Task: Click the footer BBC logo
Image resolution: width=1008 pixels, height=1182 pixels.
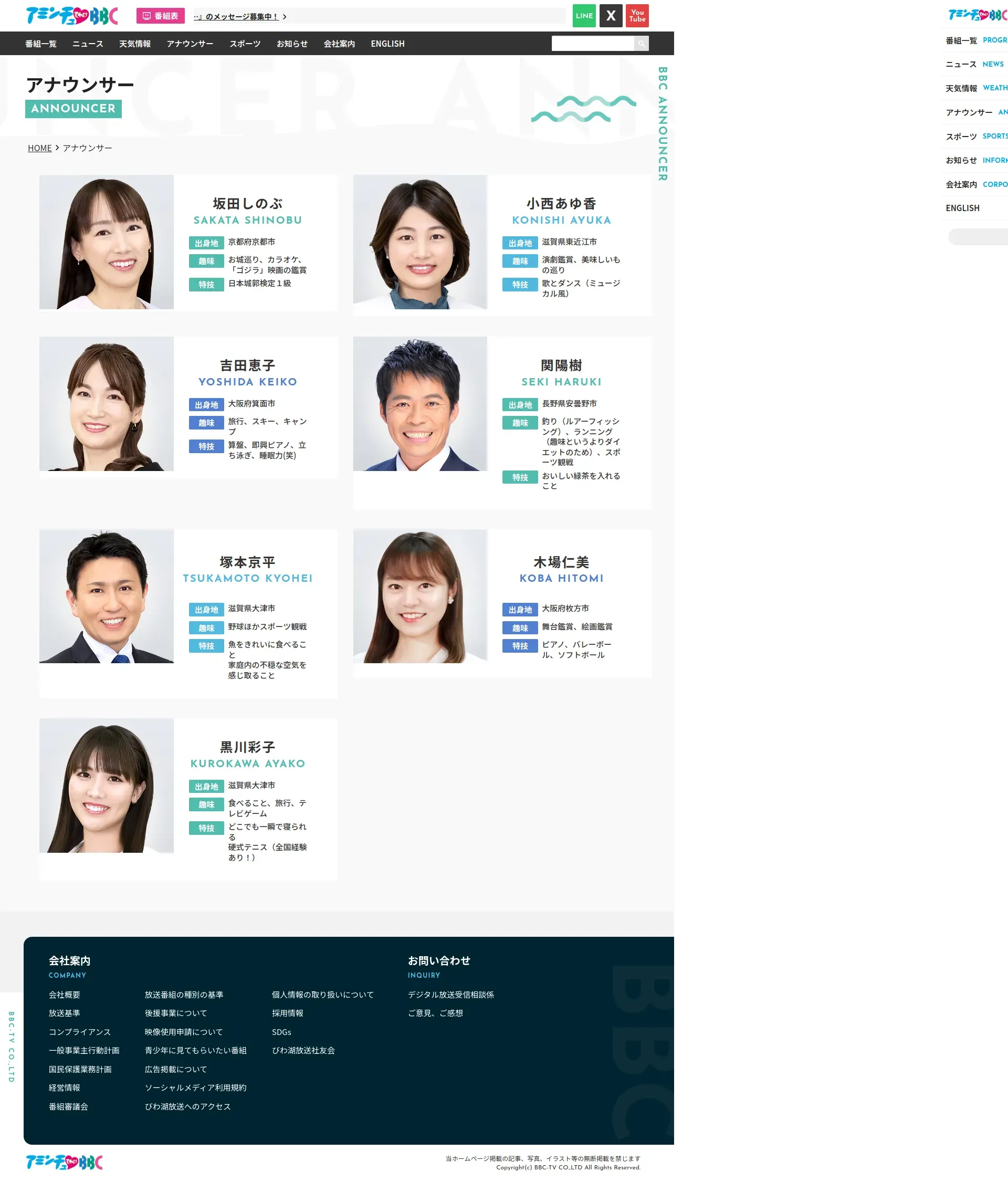Action: (x=64, y=1162)
